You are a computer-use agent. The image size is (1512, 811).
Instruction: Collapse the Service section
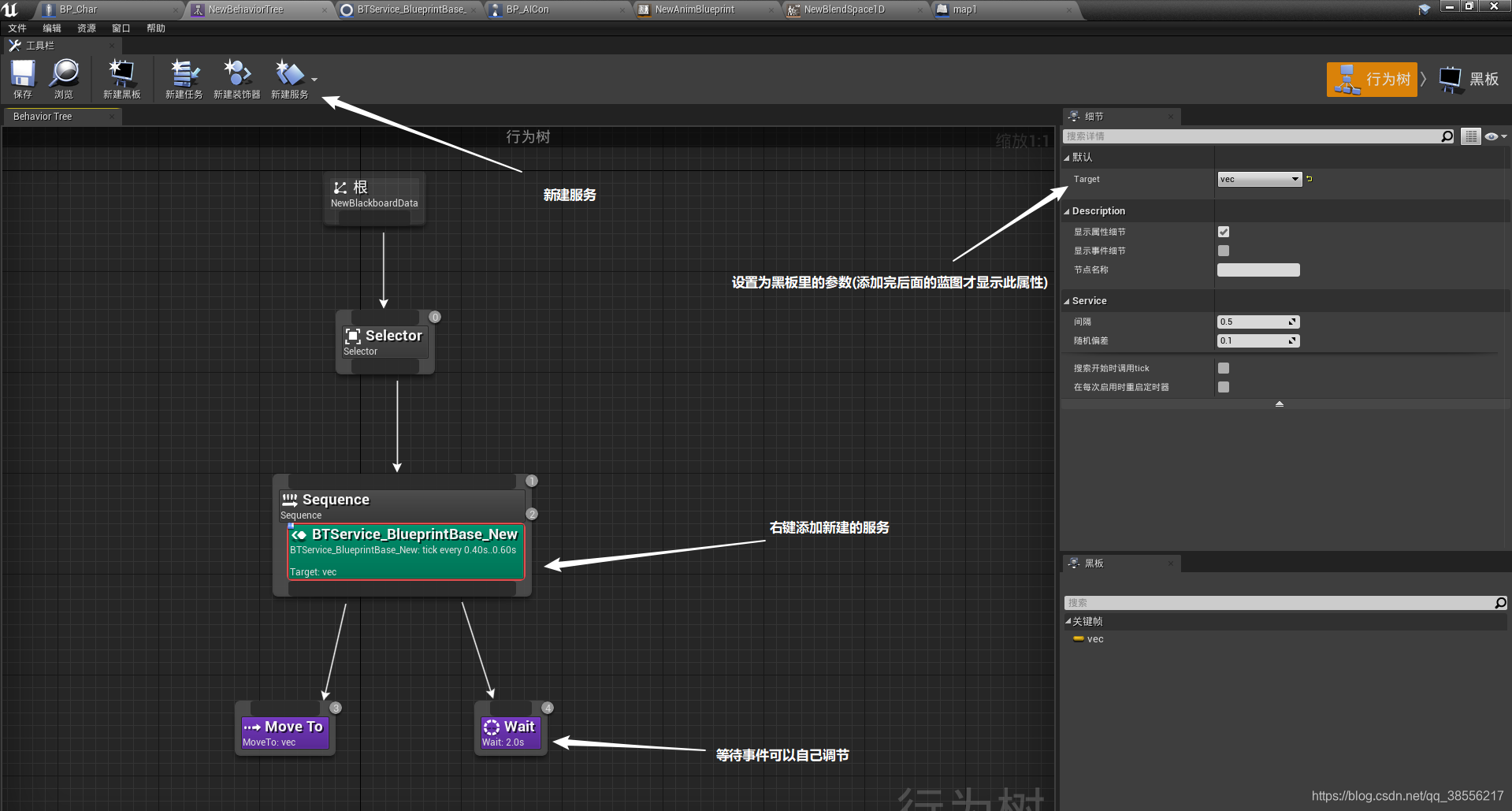pos(1067,301)
